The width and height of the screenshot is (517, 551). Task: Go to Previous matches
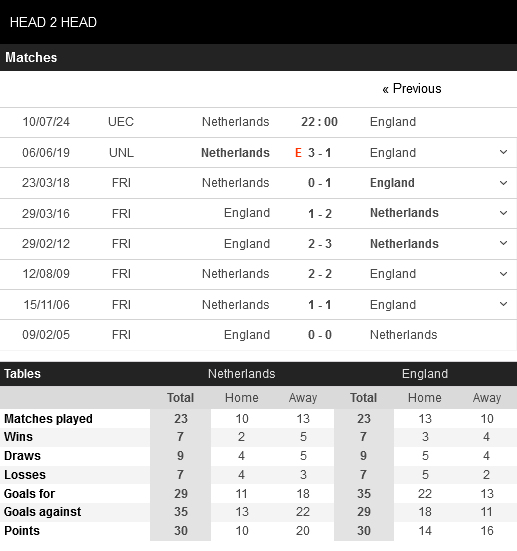click(412, 89)
